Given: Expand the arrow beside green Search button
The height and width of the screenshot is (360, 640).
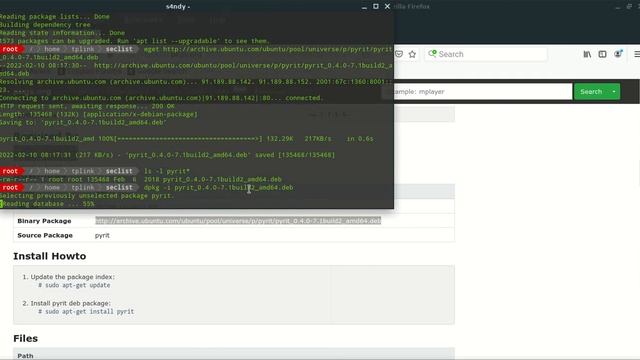Looking at the screenshot, I should (x=613, y=91).
